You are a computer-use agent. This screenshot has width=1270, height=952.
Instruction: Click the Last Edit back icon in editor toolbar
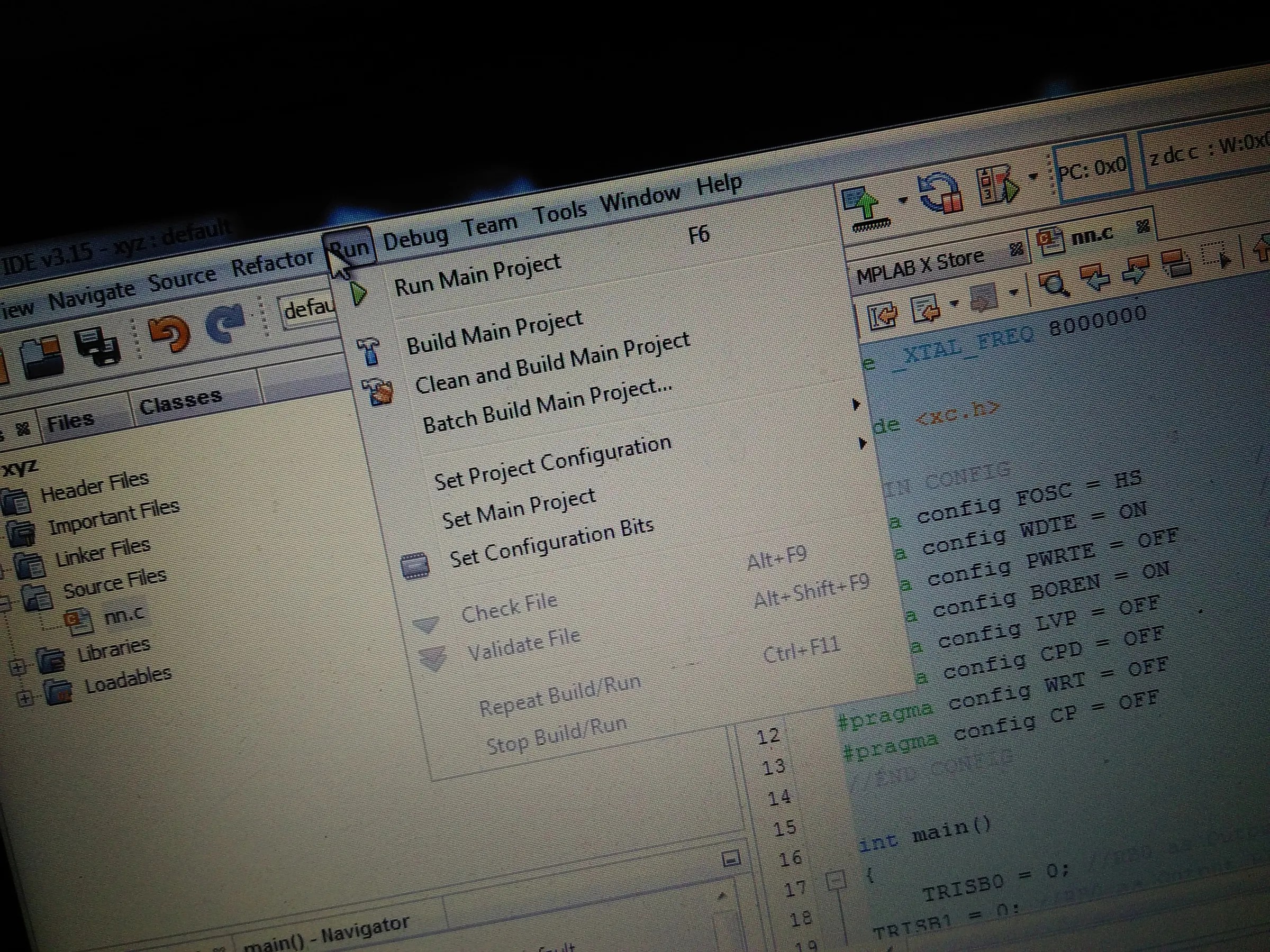point(883,316)
